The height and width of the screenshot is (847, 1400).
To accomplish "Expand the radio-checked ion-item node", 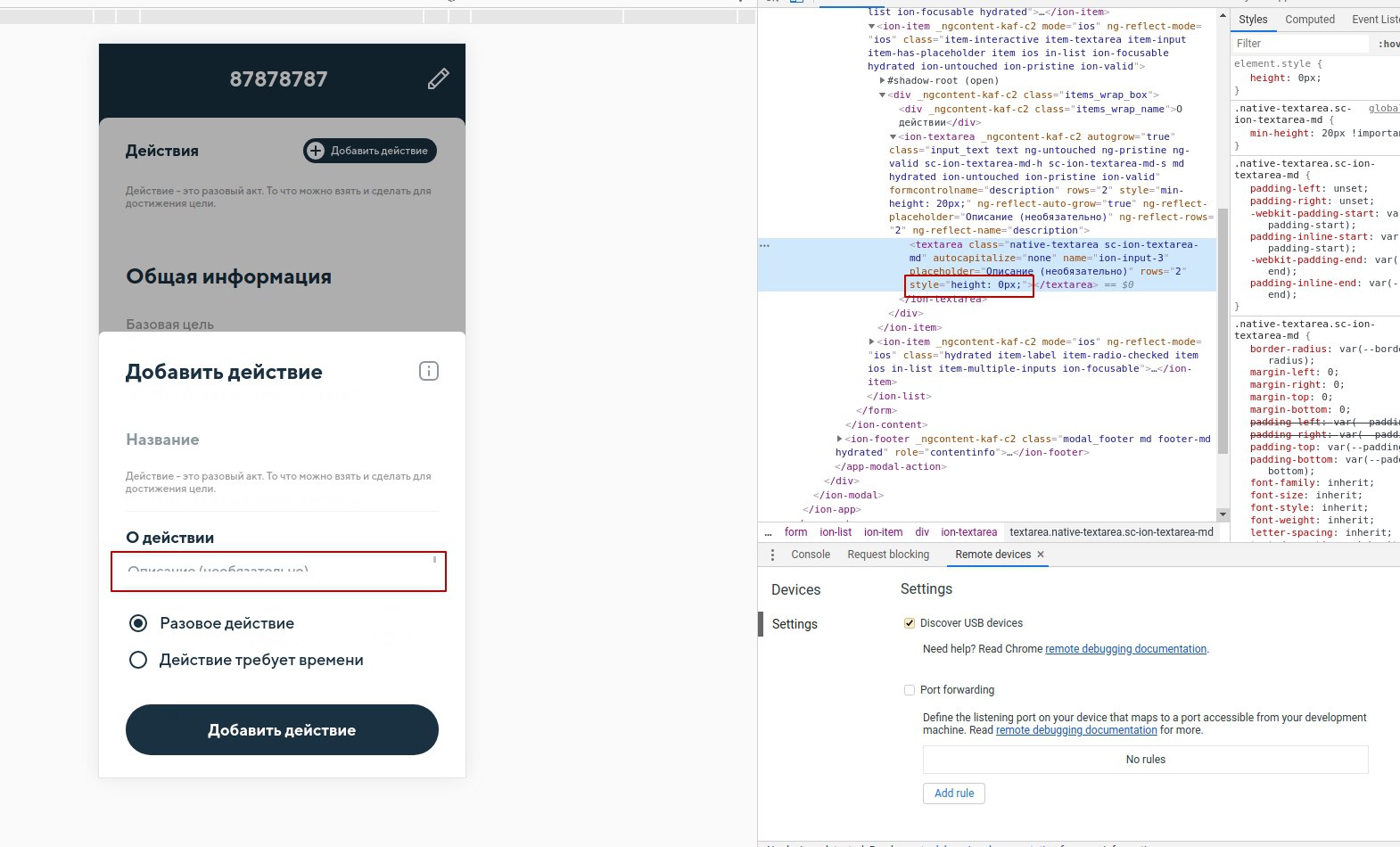I will point(871,341).
